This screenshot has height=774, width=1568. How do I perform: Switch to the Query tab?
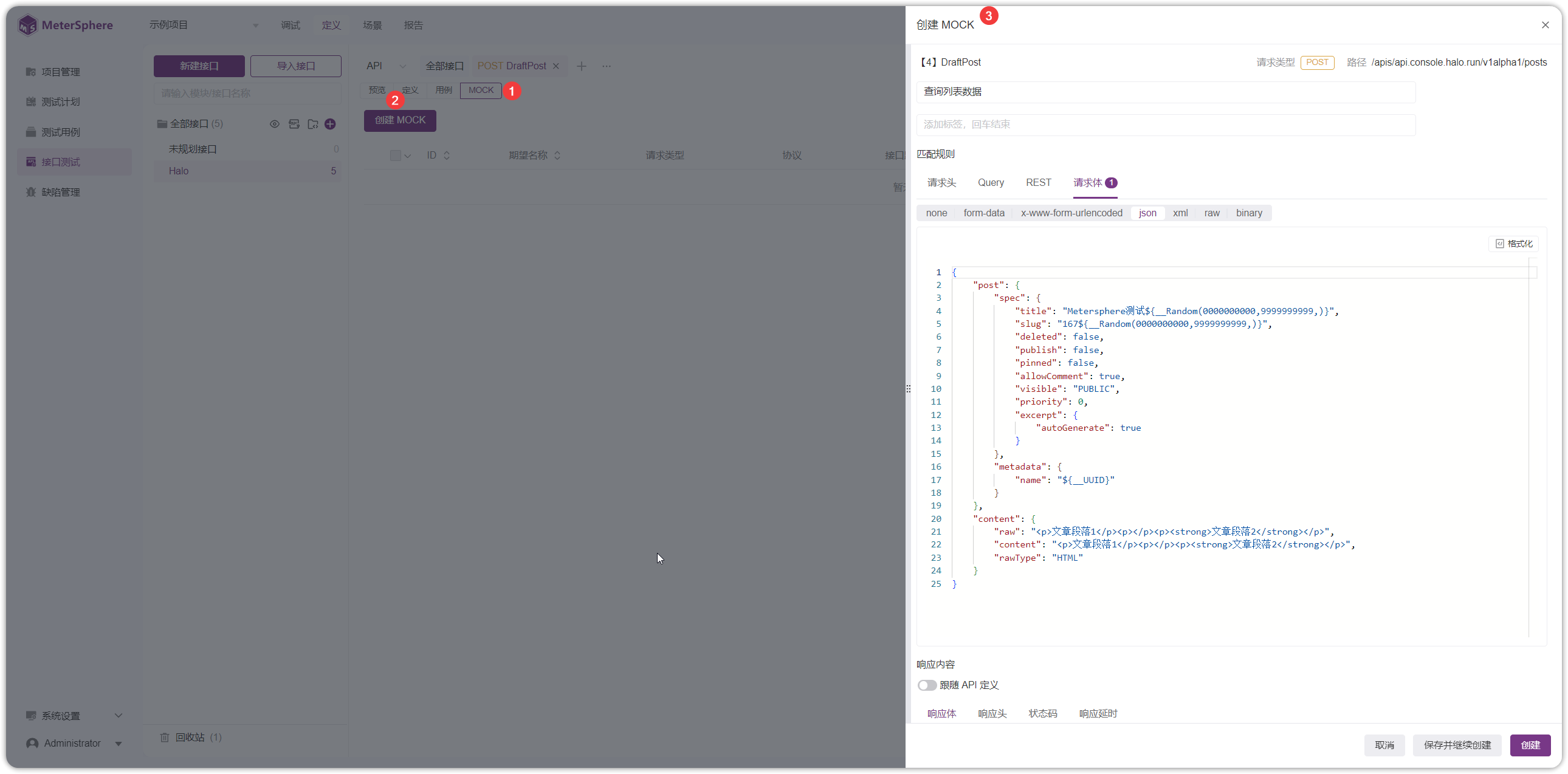pyautogui.click(x=991, y=182)
